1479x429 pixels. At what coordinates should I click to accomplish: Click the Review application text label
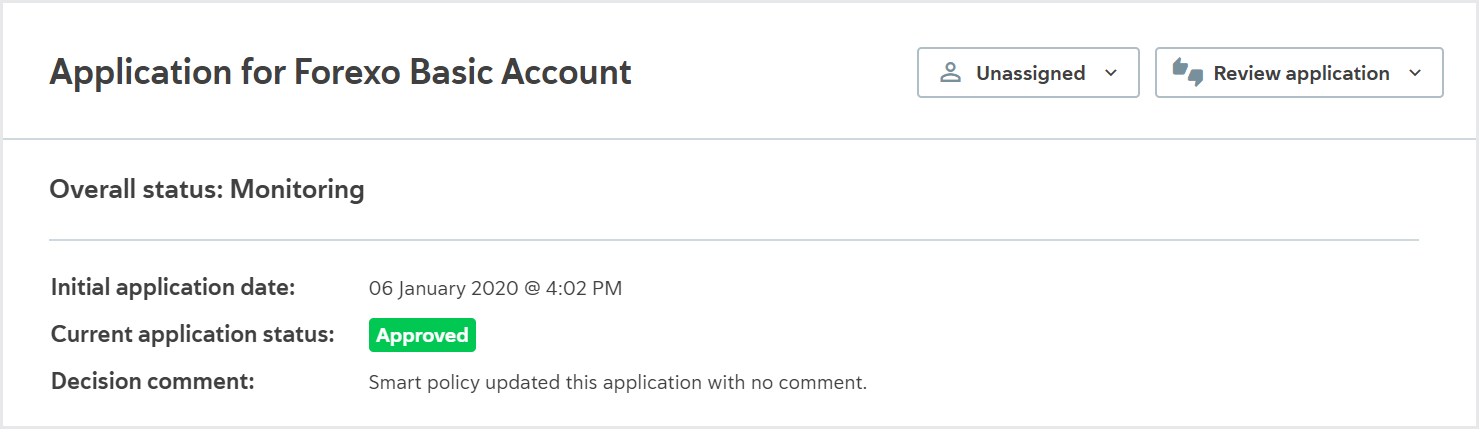click(x=1302, y=73)
